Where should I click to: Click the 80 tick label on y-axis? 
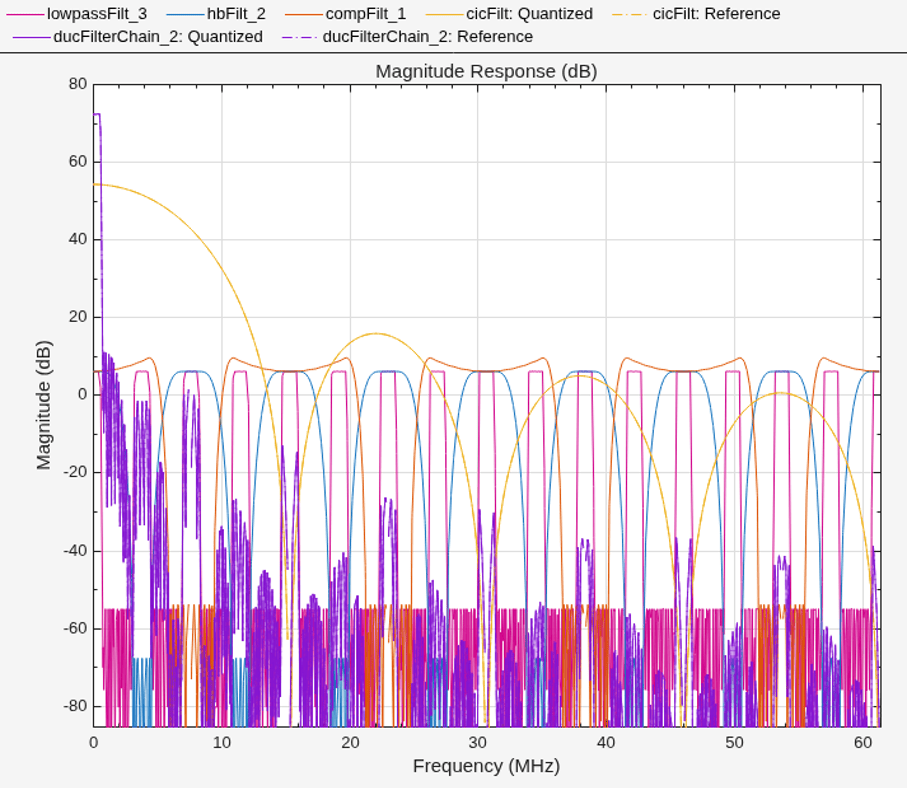point(78,84)
